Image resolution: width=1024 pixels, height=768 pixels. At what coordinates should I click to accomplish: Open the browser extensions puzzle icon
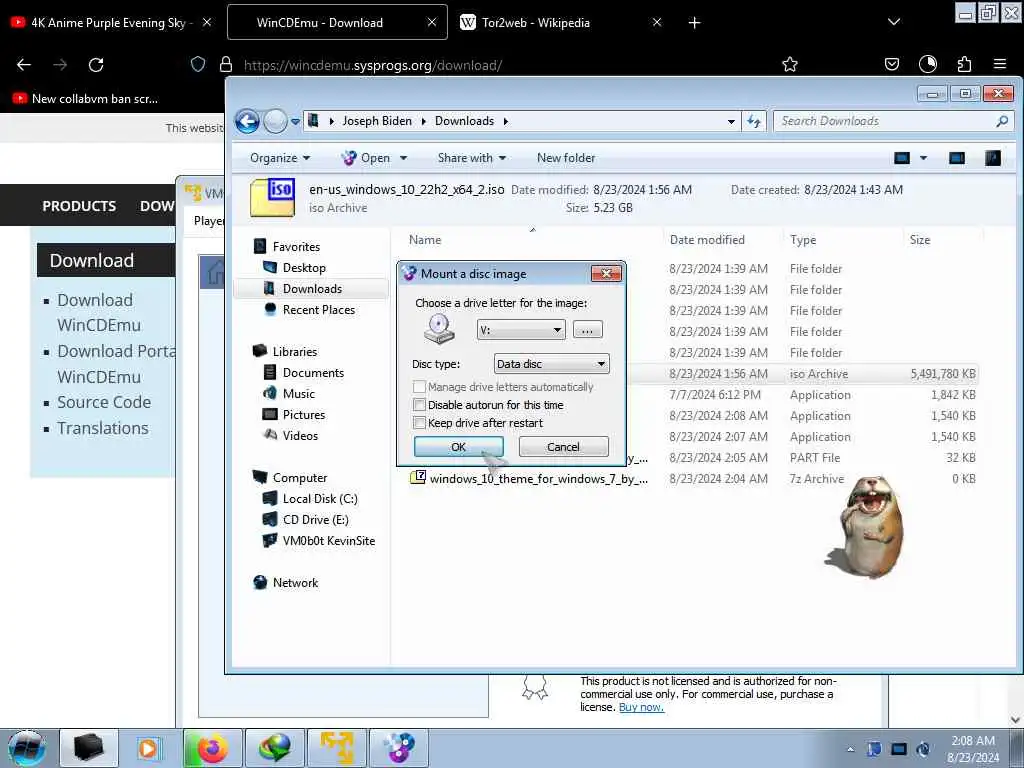[964, 64]
